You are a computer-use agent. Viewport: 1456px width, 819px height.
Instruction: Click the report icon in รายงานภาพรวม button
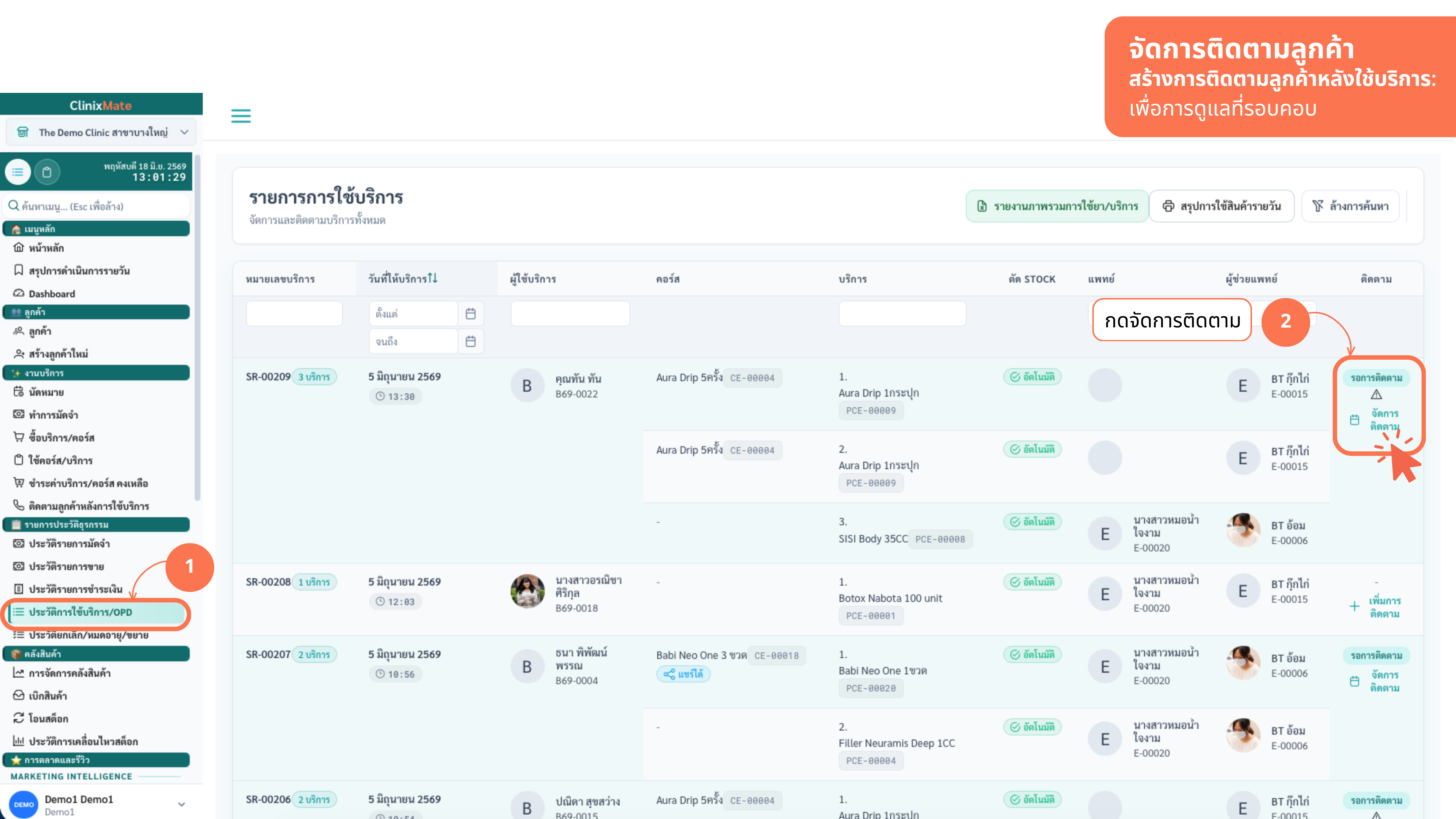[x=982, y=206]
